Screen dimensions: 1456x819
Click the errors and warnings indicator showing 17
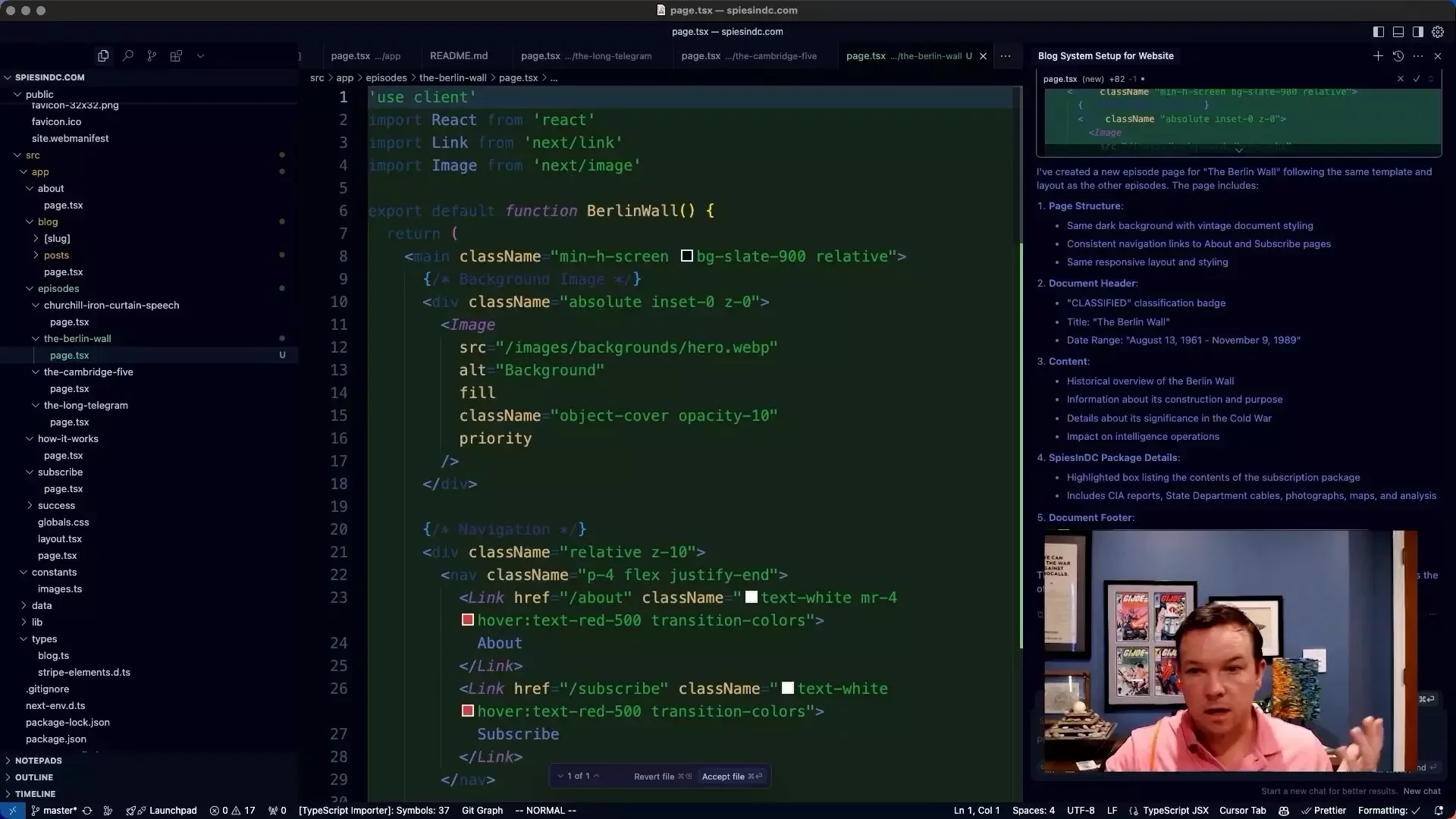(233, 811)
